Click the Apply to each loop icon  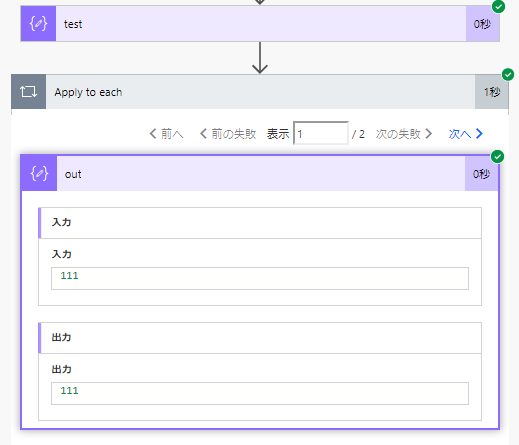click(x=29, y=92)
